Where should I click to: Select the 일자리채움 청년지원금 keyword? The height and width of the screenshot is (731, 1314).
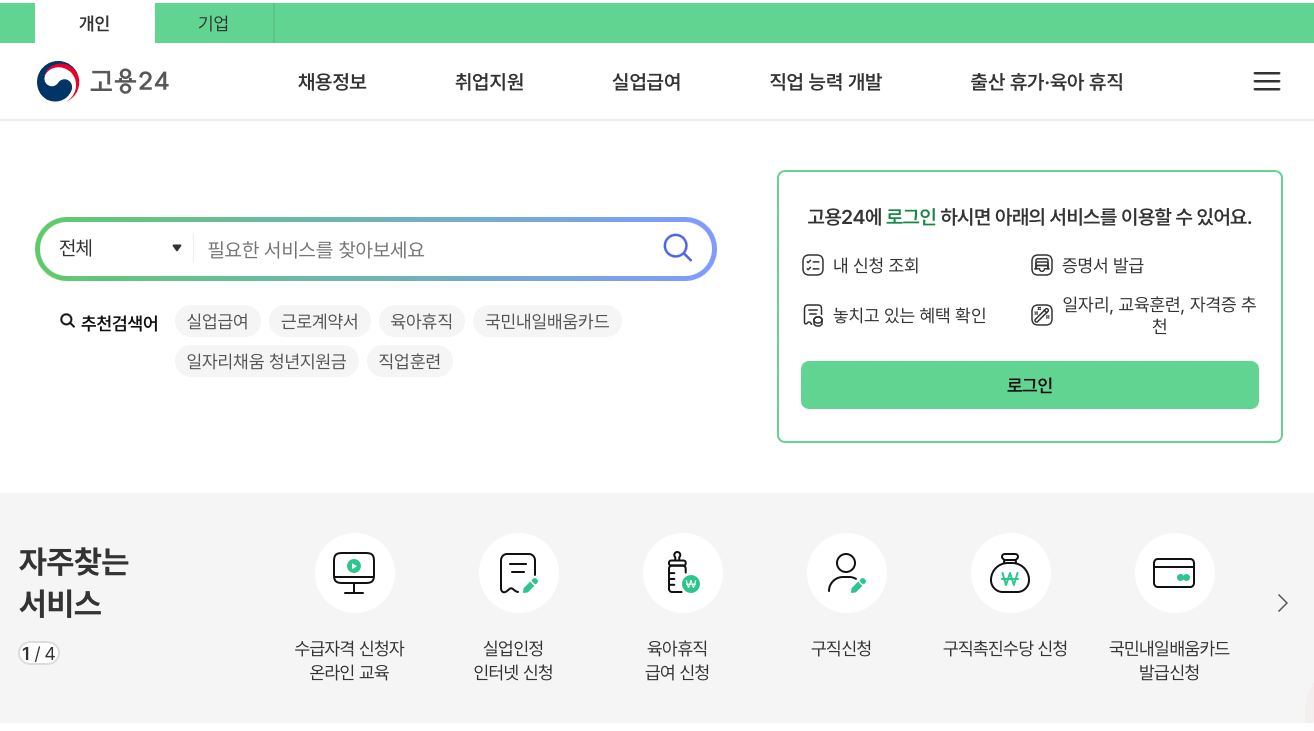pyautogui.click(x=267, y=361)
